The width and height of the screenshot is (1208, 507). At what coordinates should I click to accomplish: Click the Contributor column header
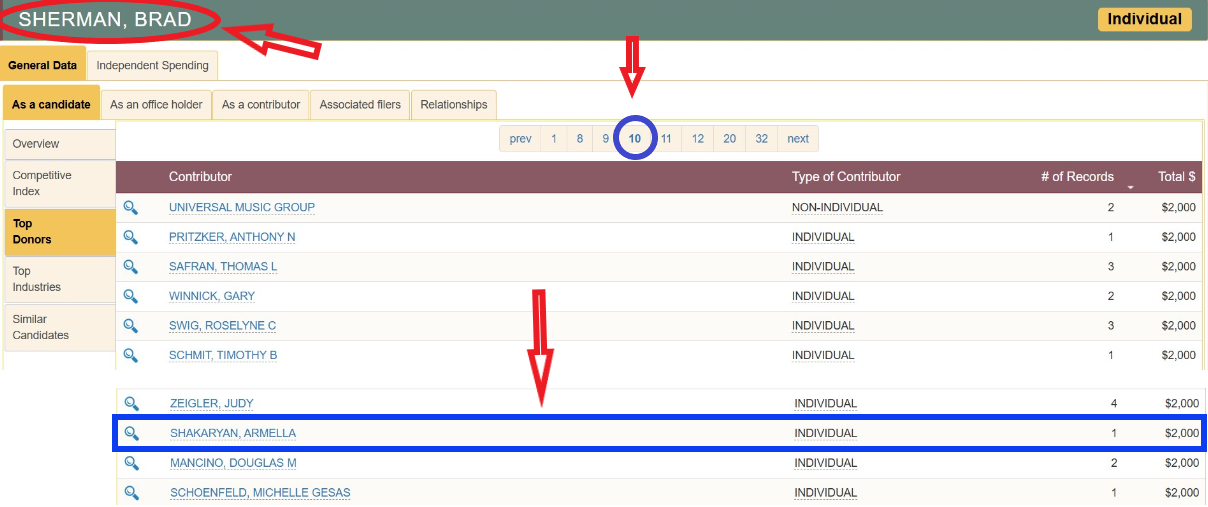[200, 177]
